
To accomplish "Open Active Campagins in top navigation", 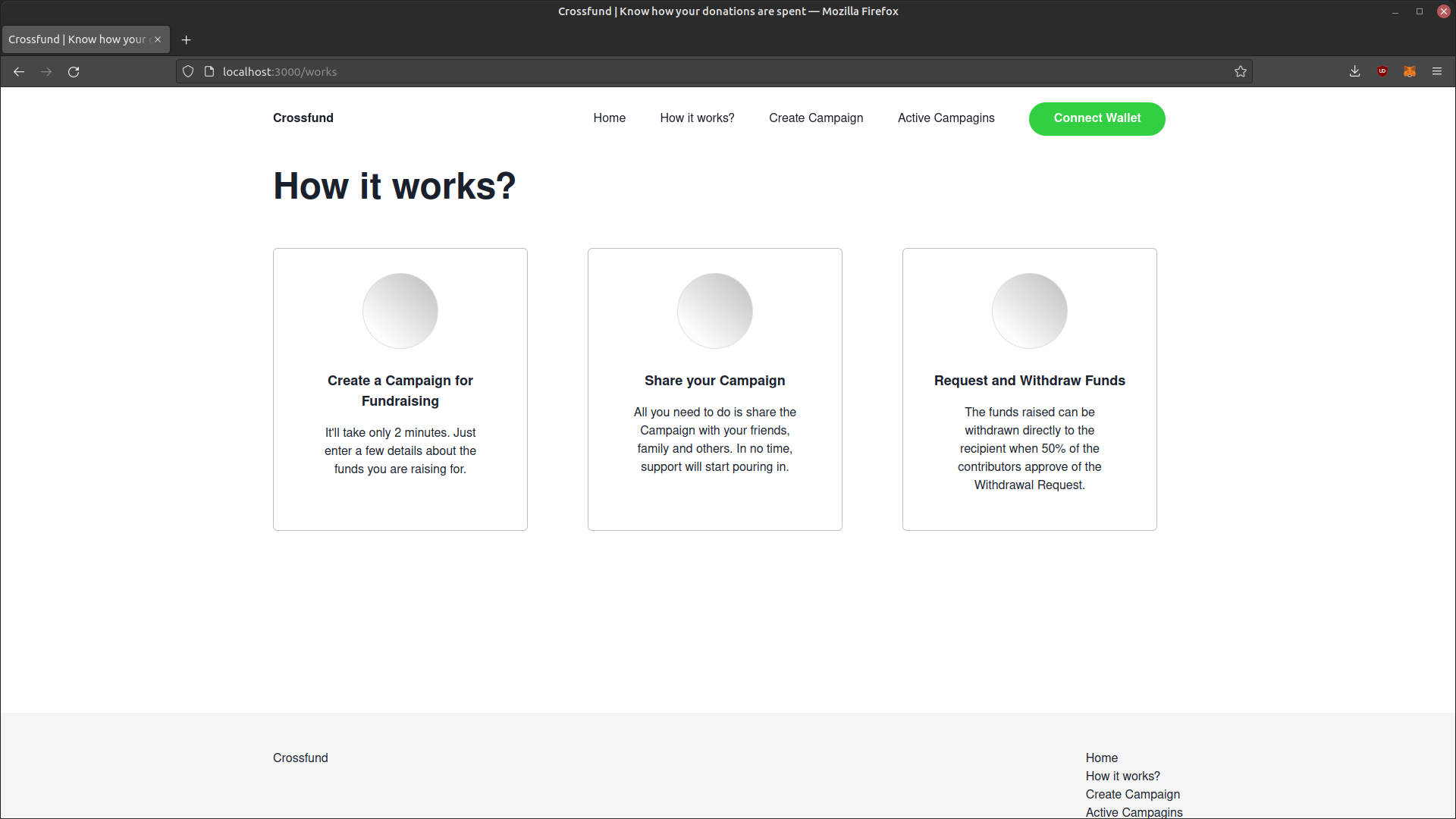I will tap(946, 118).
